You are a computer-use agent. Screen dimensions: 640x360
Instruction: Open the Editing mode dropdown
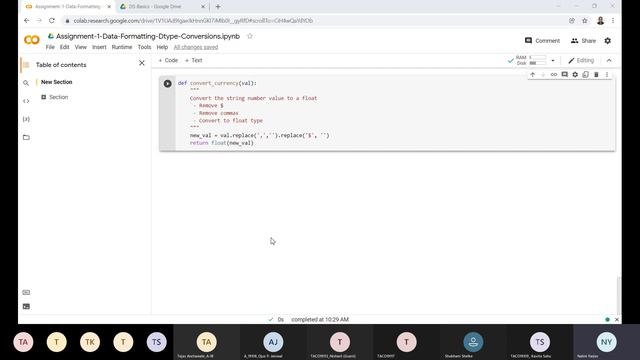[x=581, y=60]
